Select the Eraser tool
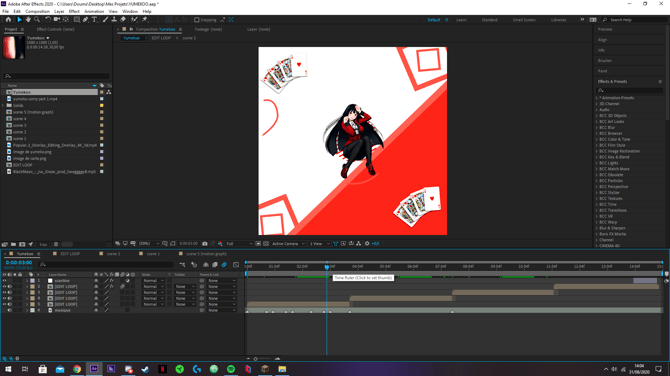 point(123,20)
